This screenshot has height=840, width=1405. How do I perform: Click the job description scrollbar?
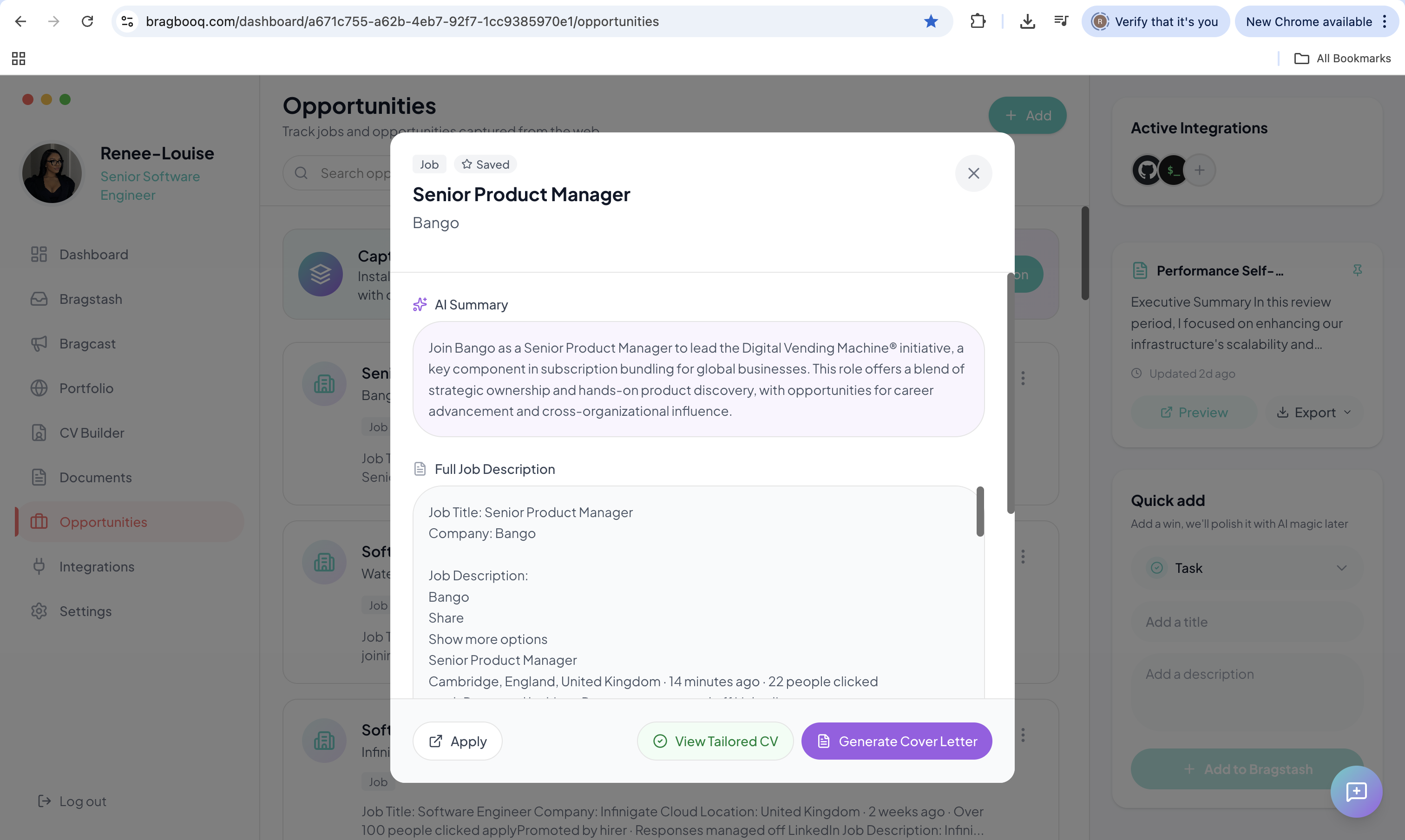980,511
